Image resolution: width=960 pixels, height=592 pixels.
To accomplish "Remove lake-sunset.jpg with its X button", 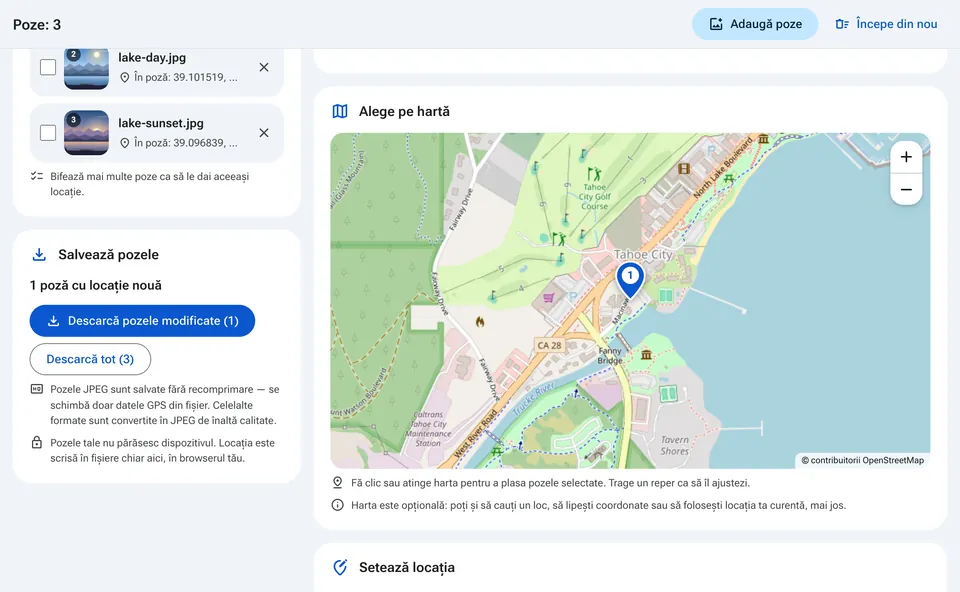I will [264, 133].
